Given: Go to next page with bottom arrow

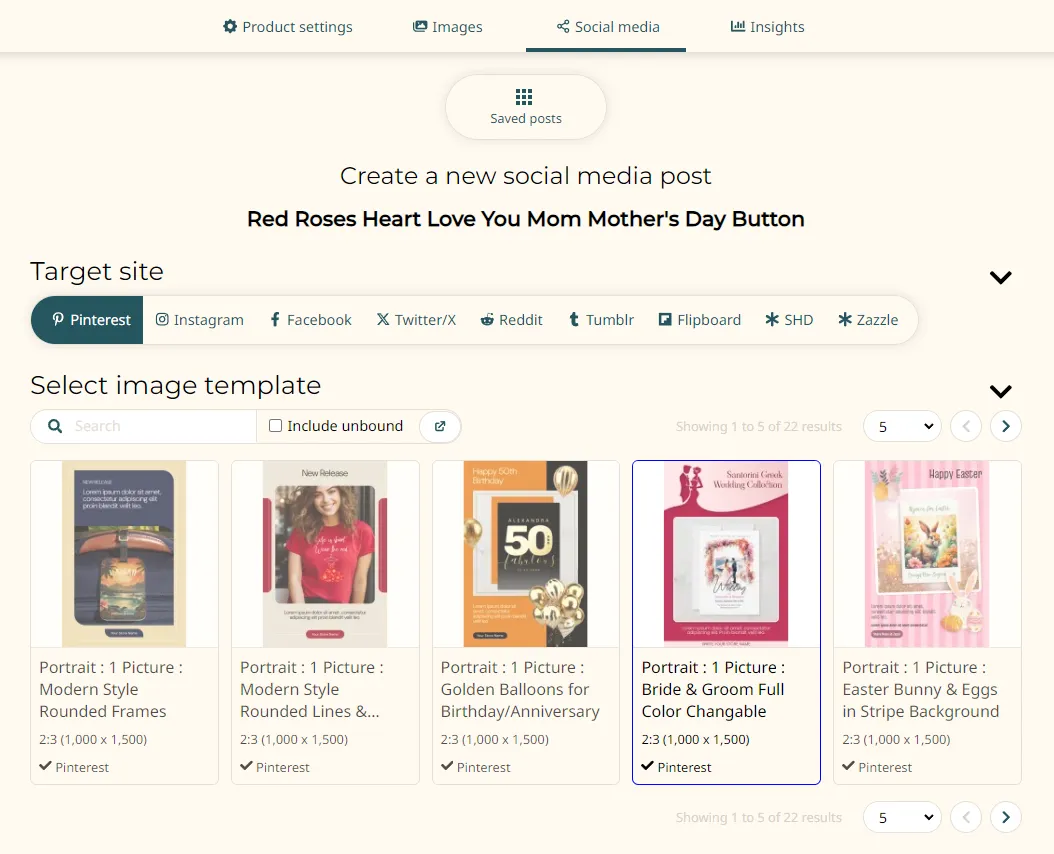Looking at the screenshot, I should tap(1006, 817).
